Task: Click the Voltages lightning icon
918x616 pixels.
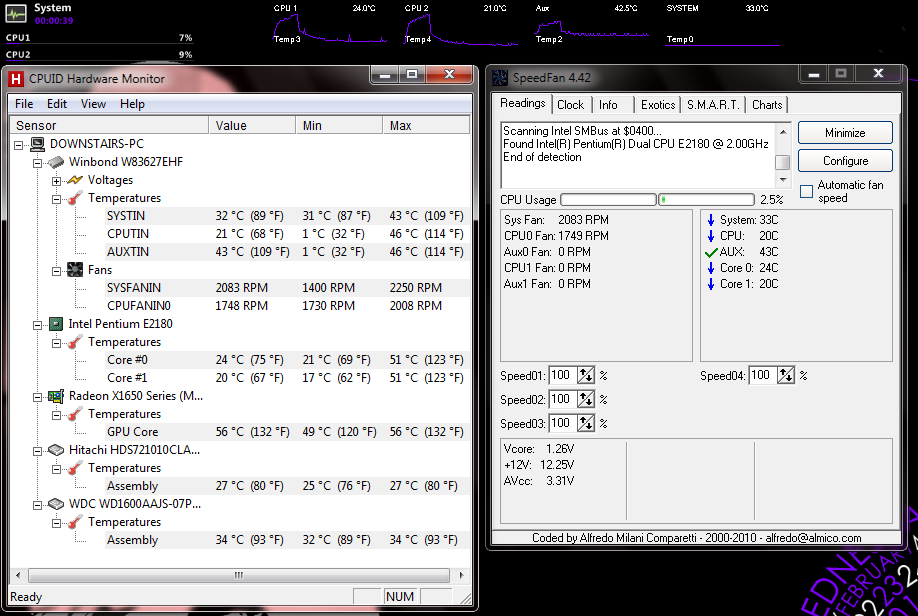Action: pos(75,180)
